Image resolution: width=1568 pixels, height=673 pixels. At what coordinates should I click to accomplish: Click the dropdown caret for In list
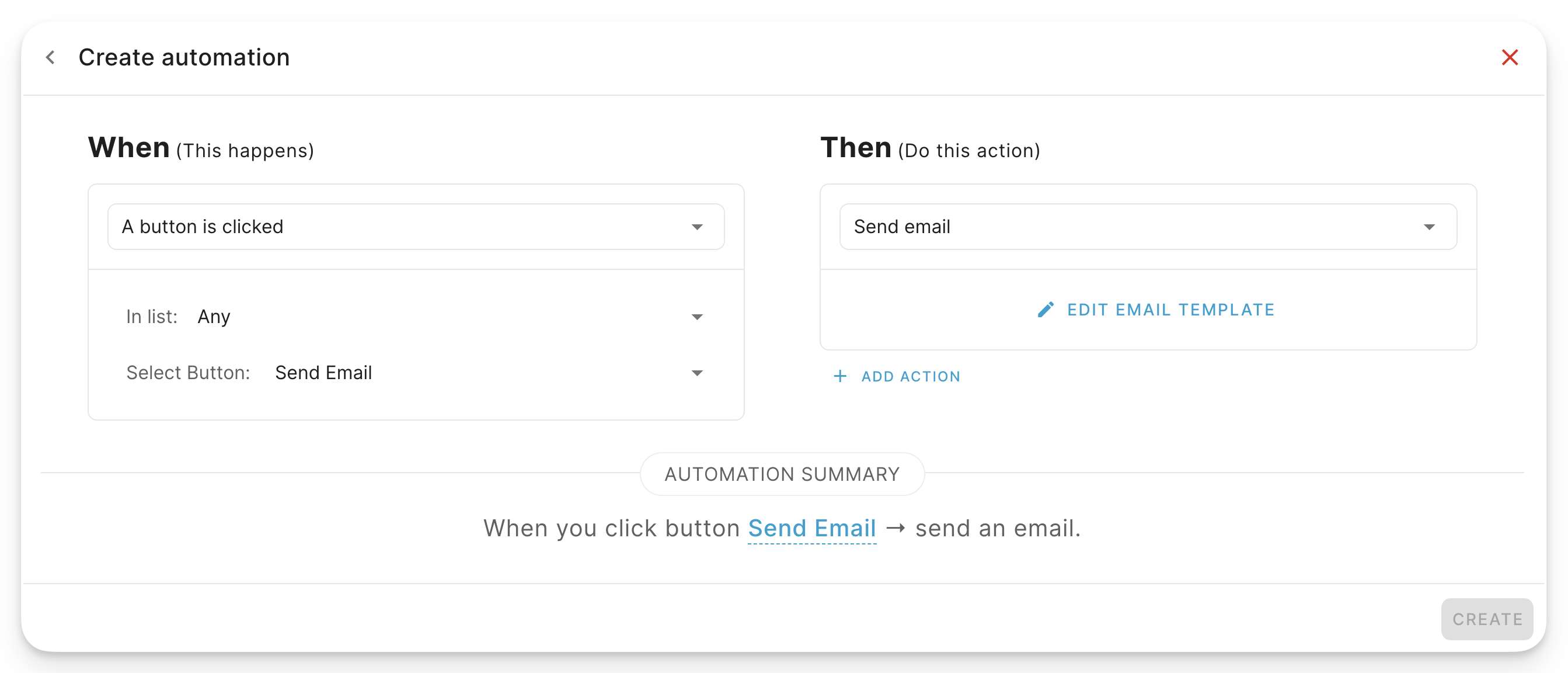[x=698, y=317]
